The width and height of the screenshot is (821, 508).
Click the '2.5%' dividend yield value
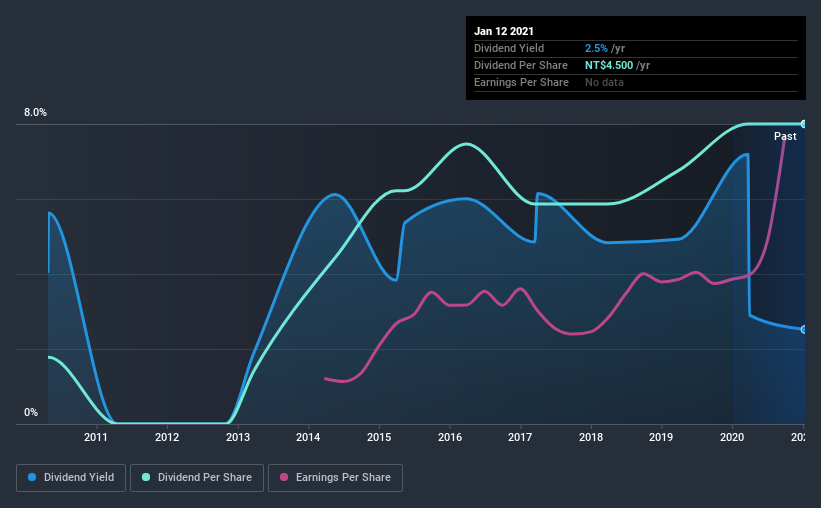pyautogui.click(x=596, y=48)
